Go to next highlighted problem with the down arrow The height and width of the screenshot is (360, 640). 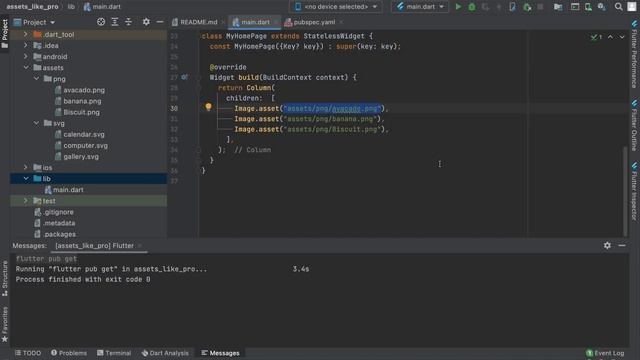[x=622, y=37]
